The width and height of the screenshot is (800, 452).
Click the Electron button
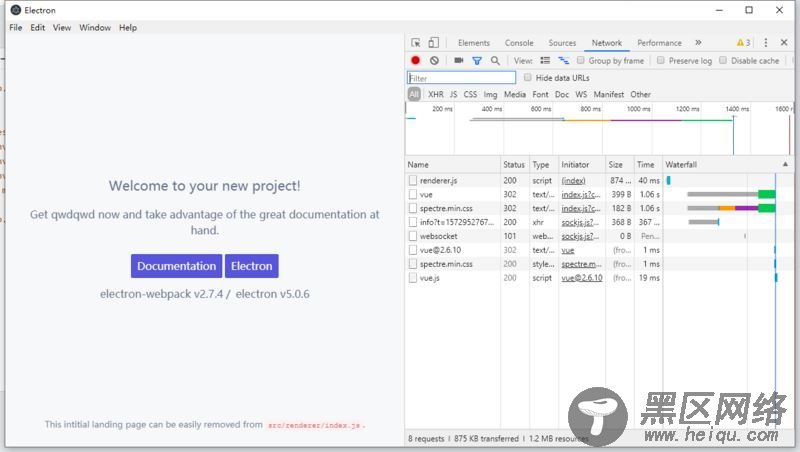(x=252, y=266)
